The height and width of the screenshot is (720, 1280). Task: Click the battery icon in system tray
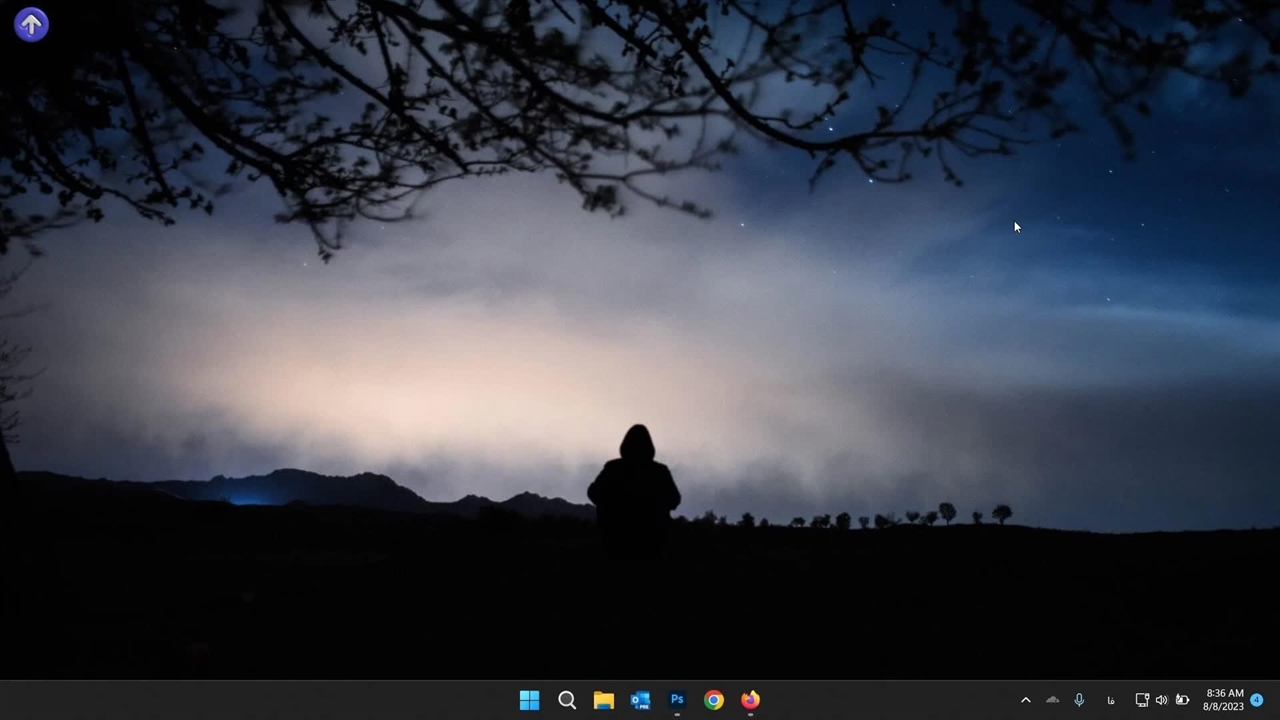(1182, 700)
